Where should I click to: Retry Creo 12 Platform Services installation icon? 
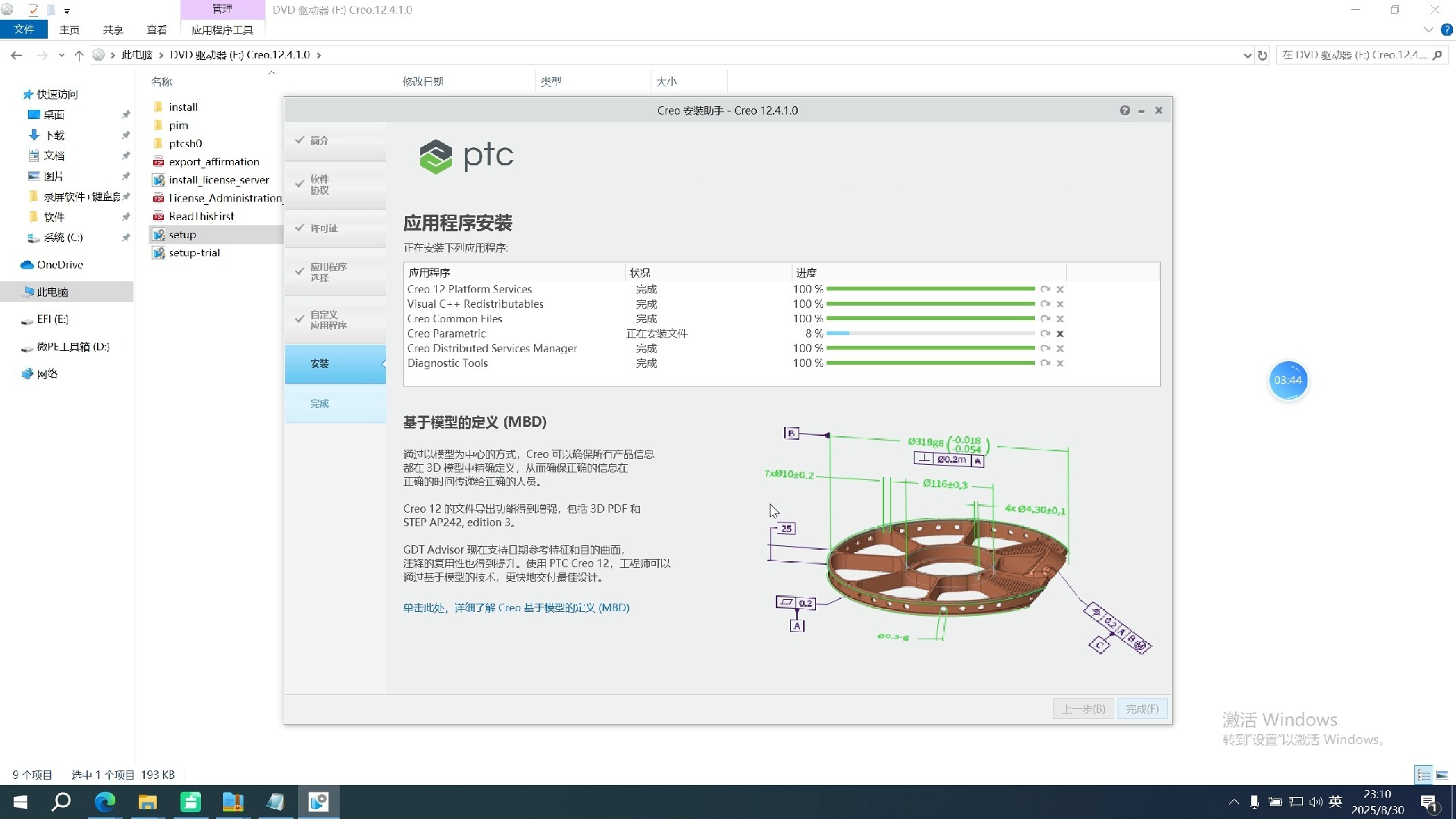coord(1045,289)
